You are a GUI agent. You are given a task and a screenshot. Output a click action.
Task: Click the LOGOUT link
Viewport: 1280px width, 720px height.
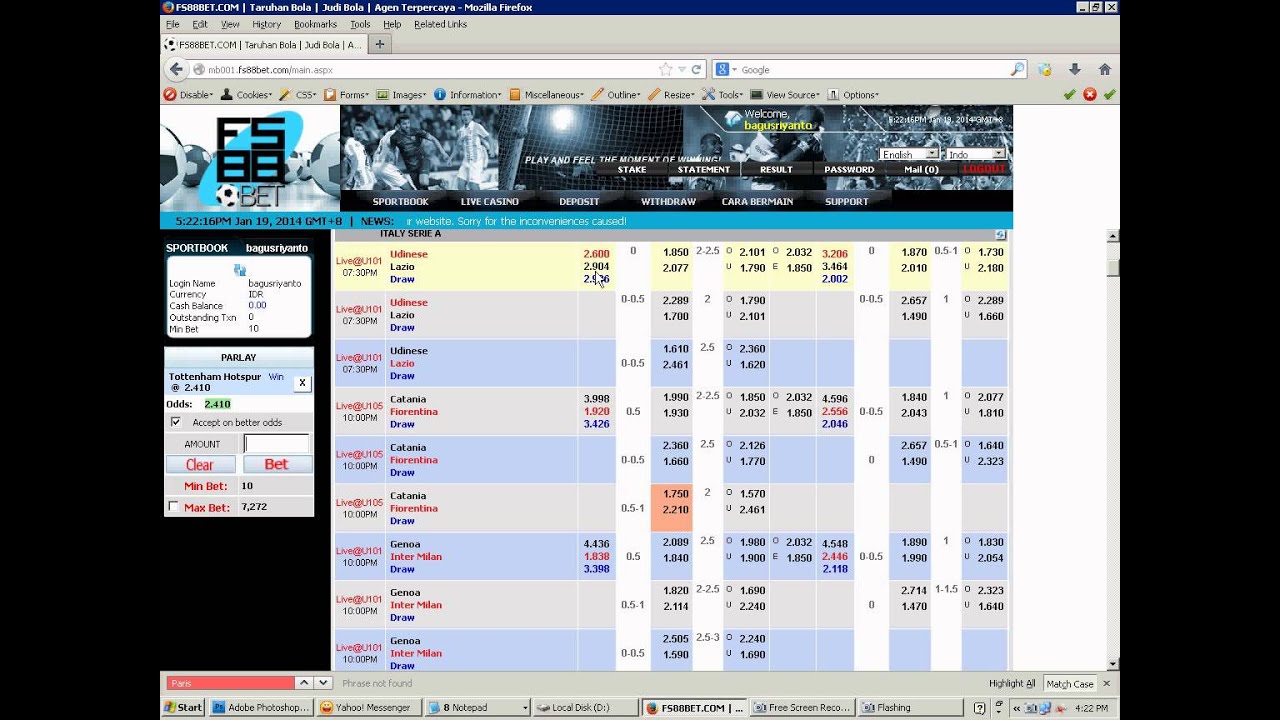(x=983, y=170)
